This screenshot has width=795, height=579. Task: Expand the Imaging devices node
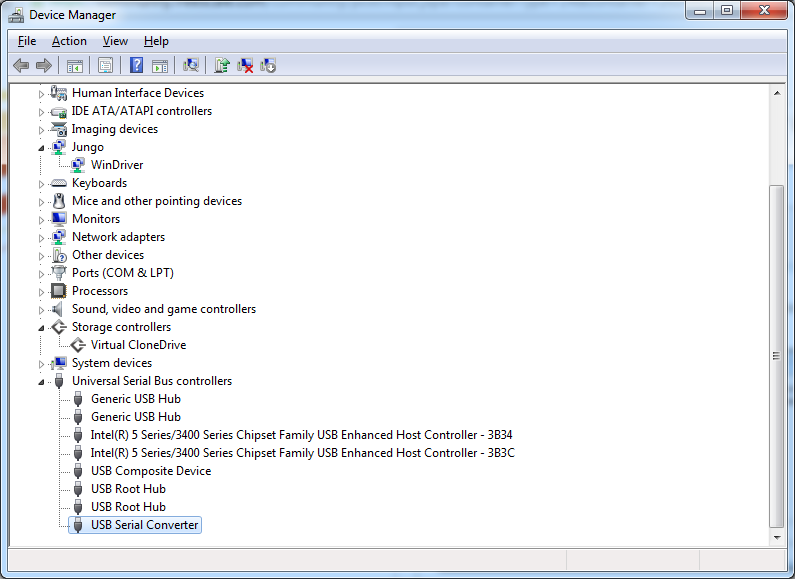(x=41, y=130)
